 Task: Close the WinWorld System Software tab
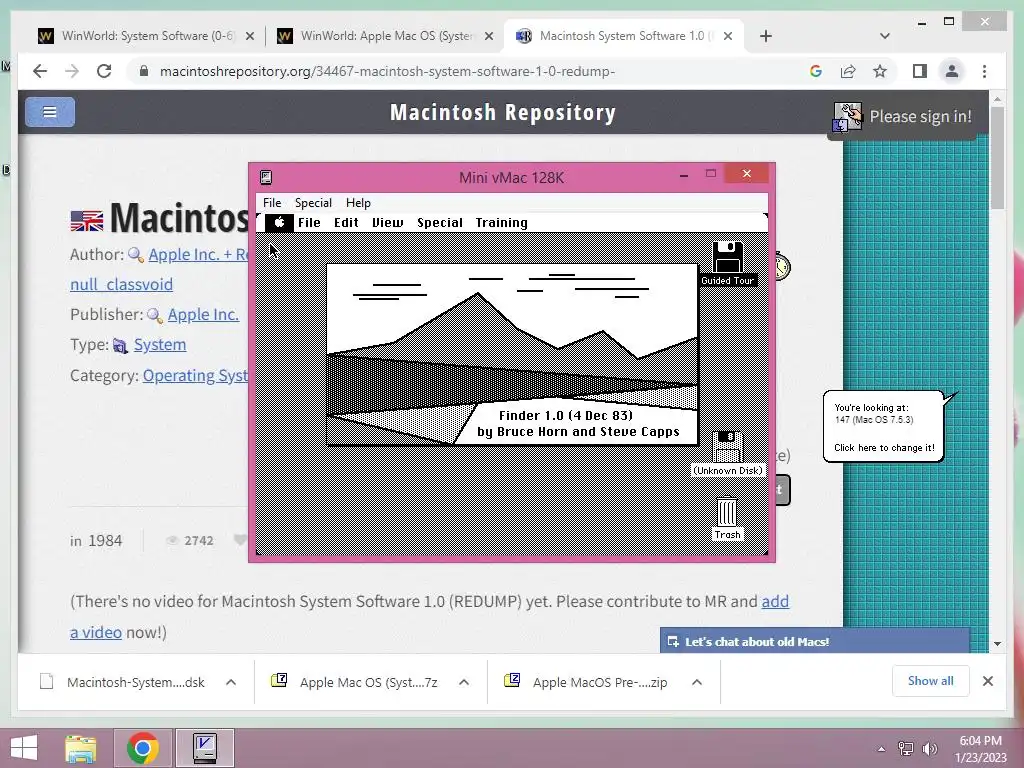[x=249, y=36]
